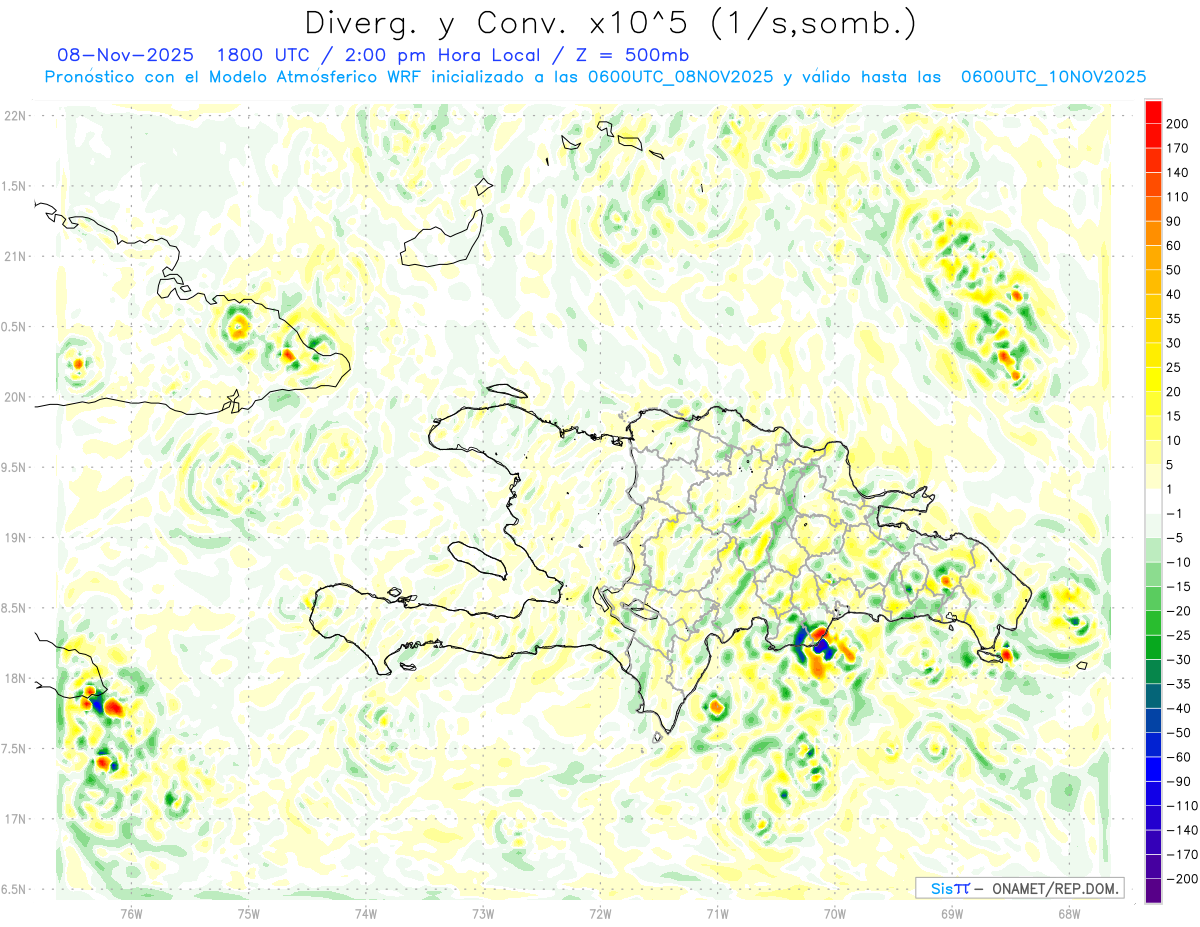Click the colorbar value '200' near the top
The height and width of the screenshot is (927, 1200).
1178,124
